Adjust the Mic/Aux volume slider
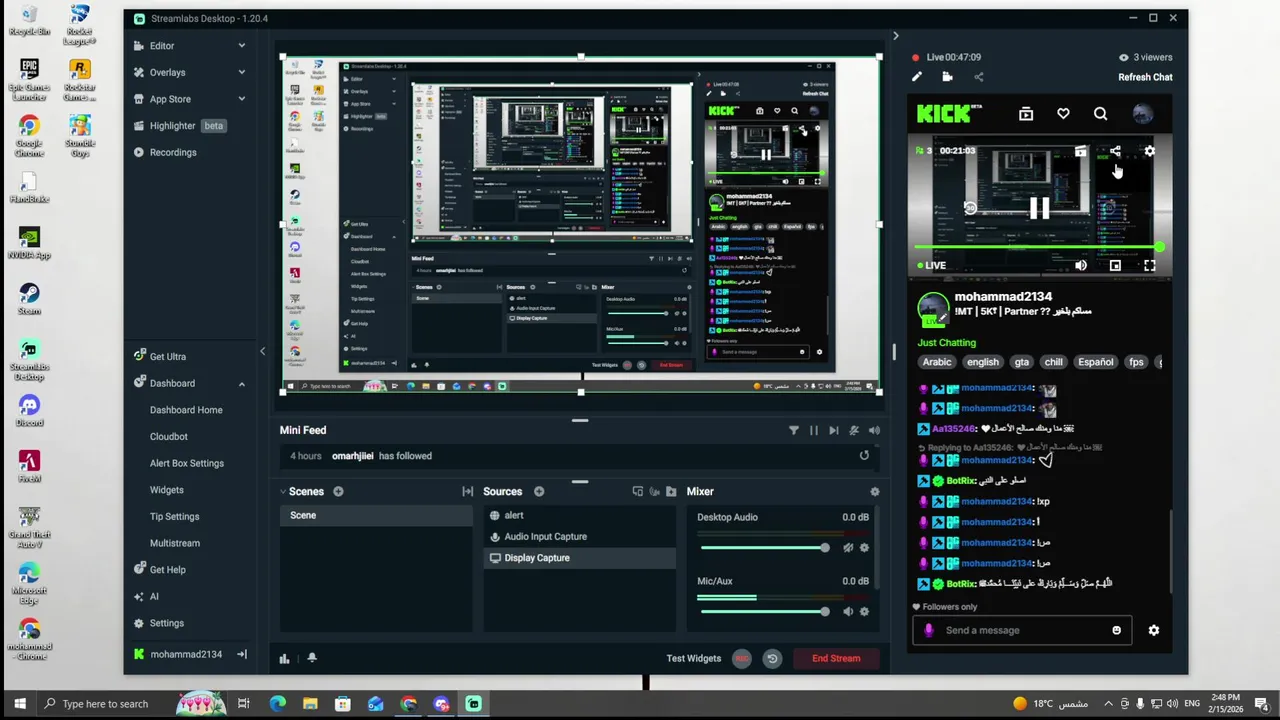The width and height of the screenshot is (1280, 720). [764, 611]
